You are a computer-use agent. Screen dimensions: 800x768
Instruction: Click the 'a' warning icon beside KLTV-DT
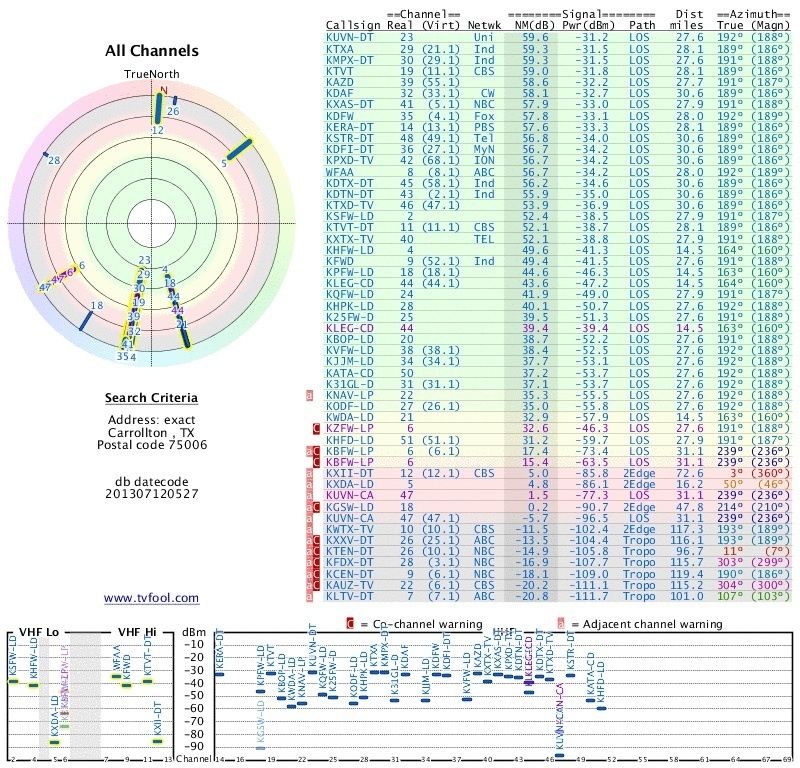[x=309, y=597]
